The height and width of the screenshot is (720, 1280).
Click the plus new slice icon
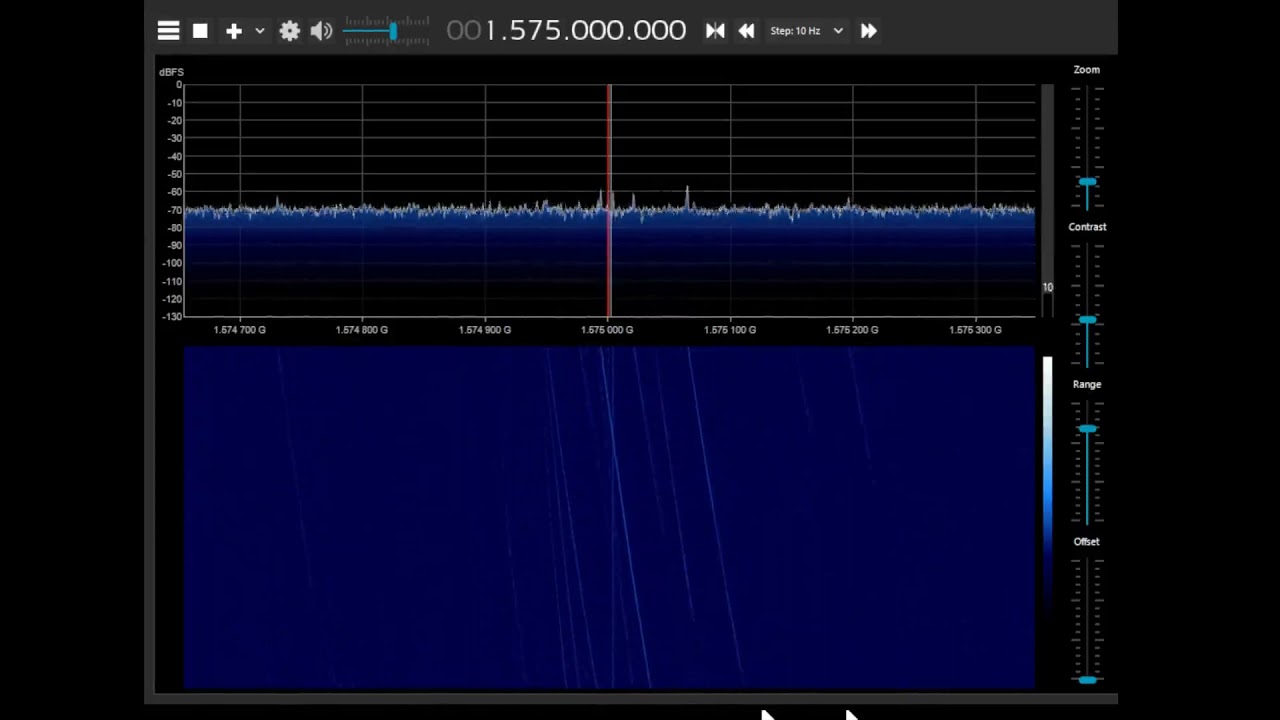[233, 31]
